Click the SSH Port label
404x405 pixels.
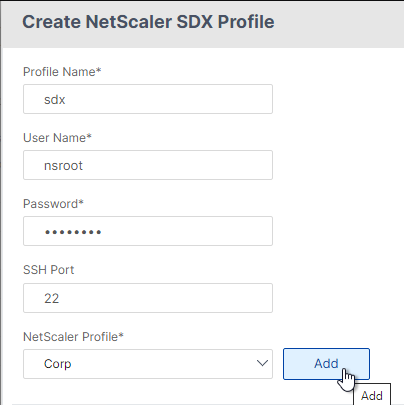pos(48,270)
